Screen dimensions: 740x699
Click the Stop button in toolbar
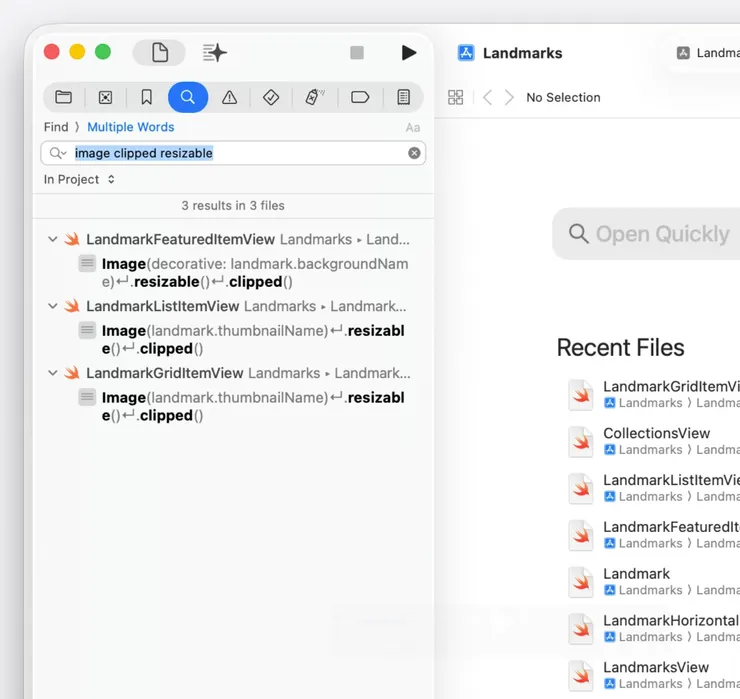(357, 52)
